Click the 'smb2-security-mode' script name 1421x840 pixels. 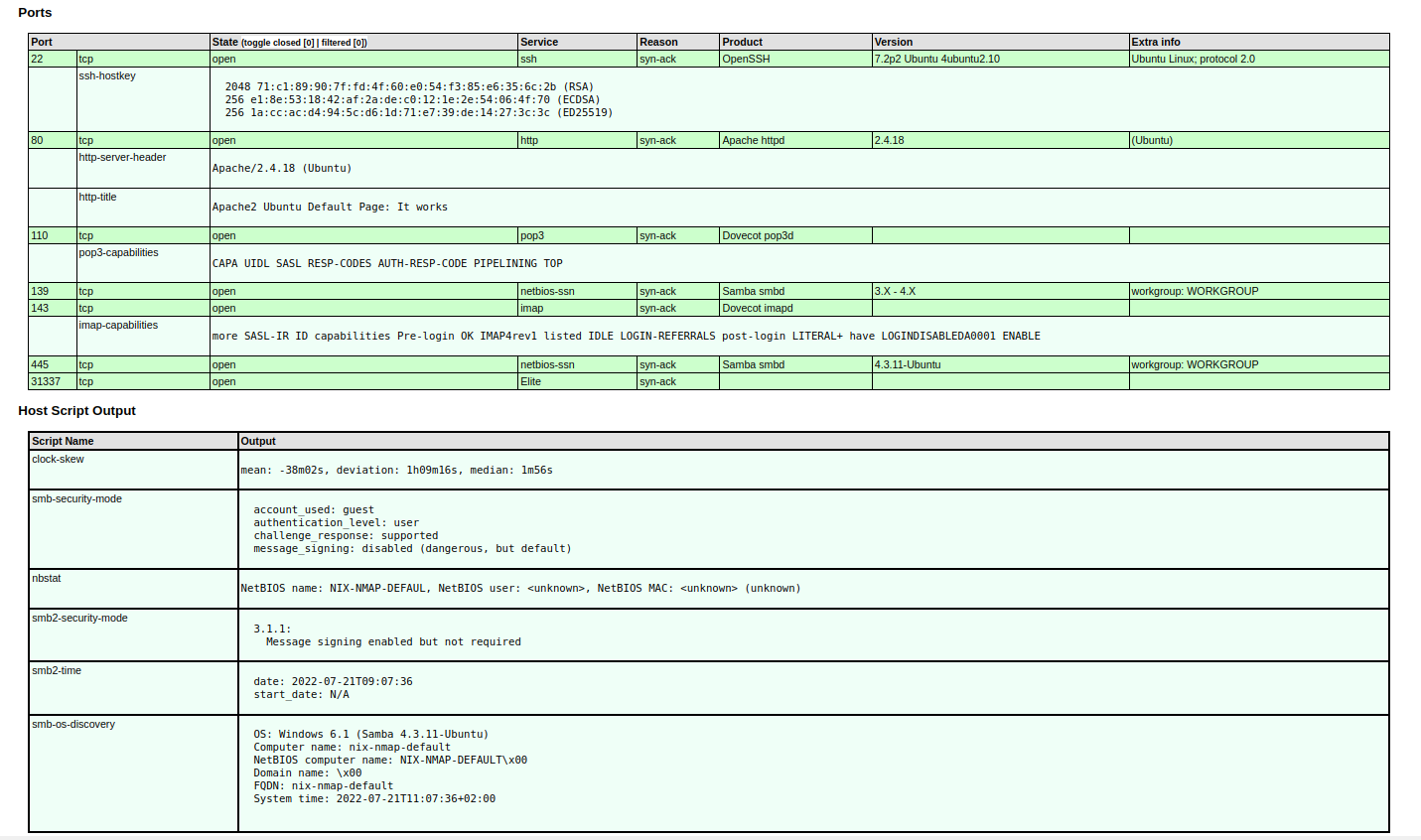click(79, 618)
